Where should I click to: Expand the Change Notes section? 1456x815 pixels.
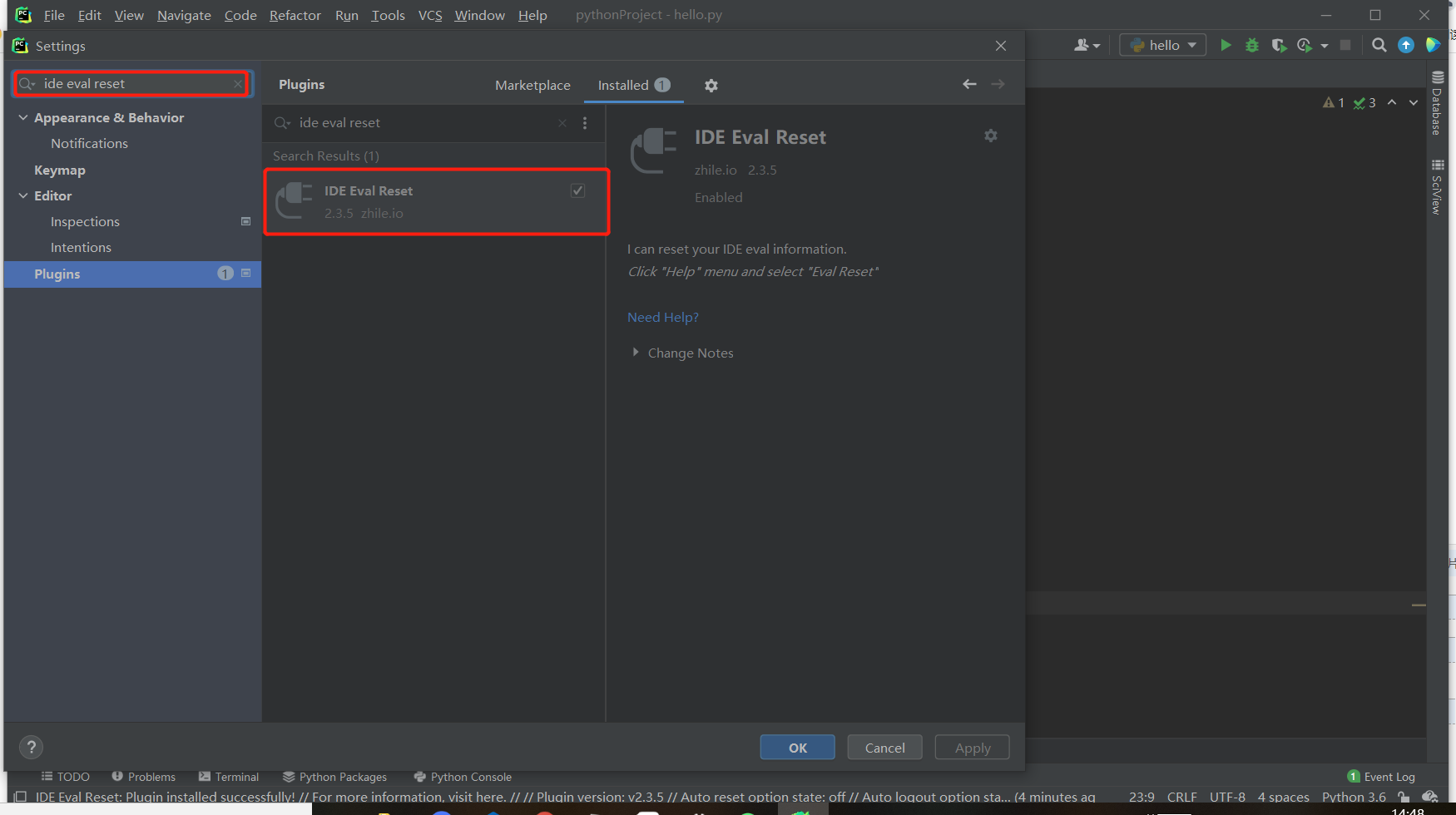pos(636,353)
